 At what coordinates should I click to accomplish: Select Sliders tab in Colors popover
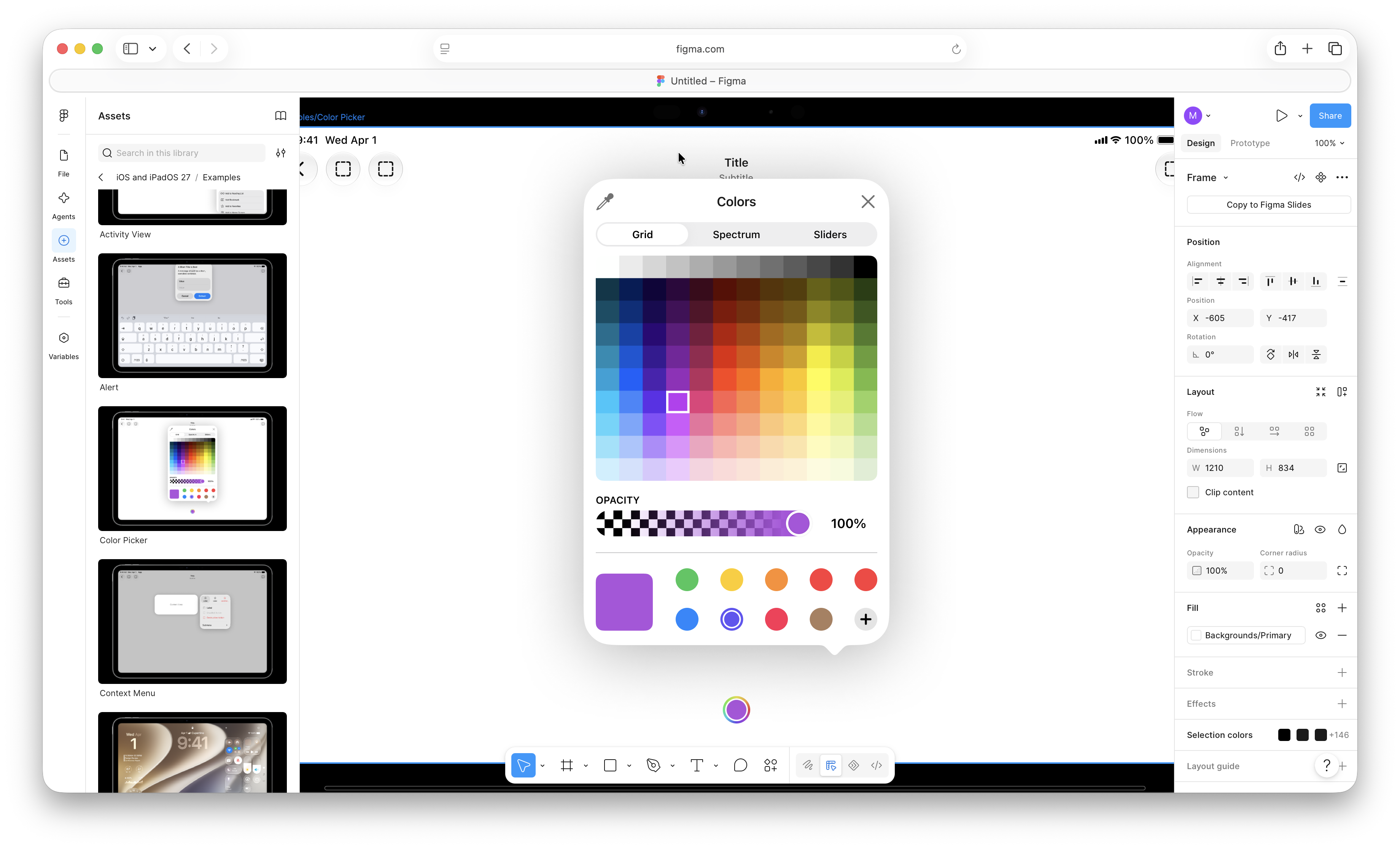830,235
